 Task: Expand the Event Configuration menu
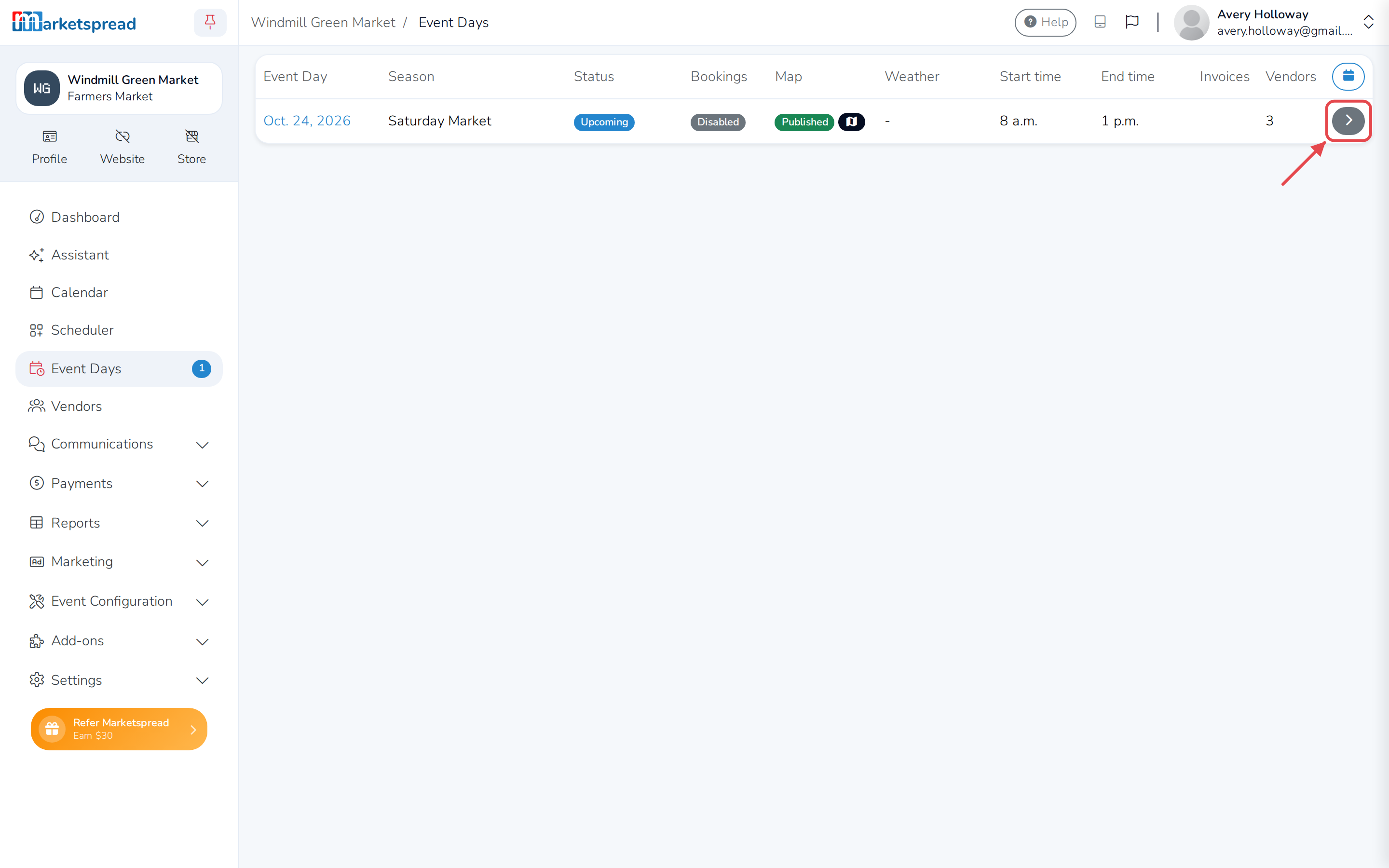pyautogui.click(x=119, y=602)
